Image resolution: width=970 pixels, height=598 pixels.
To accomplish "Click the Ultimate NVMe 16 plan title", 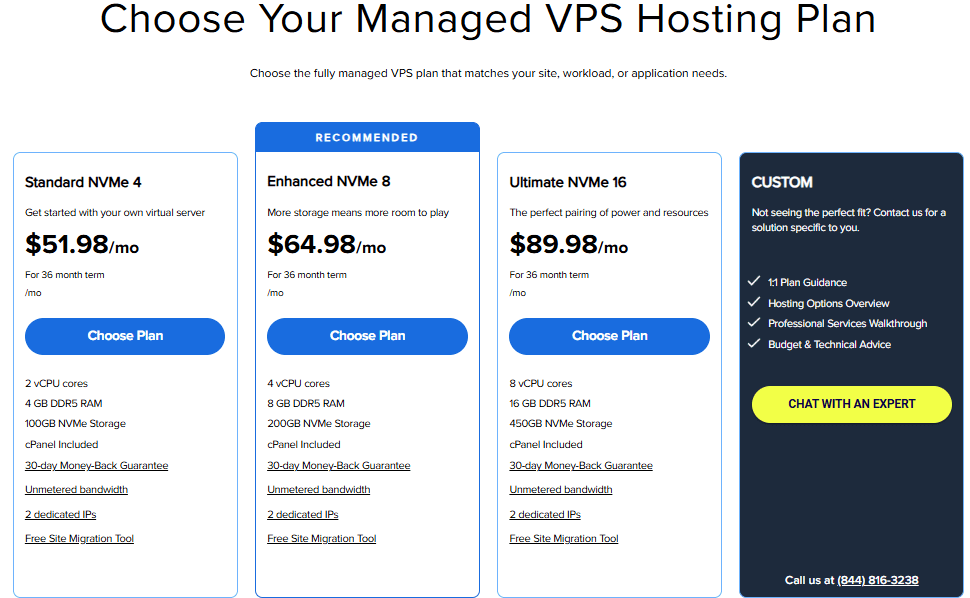I will (x=568, y=182).
